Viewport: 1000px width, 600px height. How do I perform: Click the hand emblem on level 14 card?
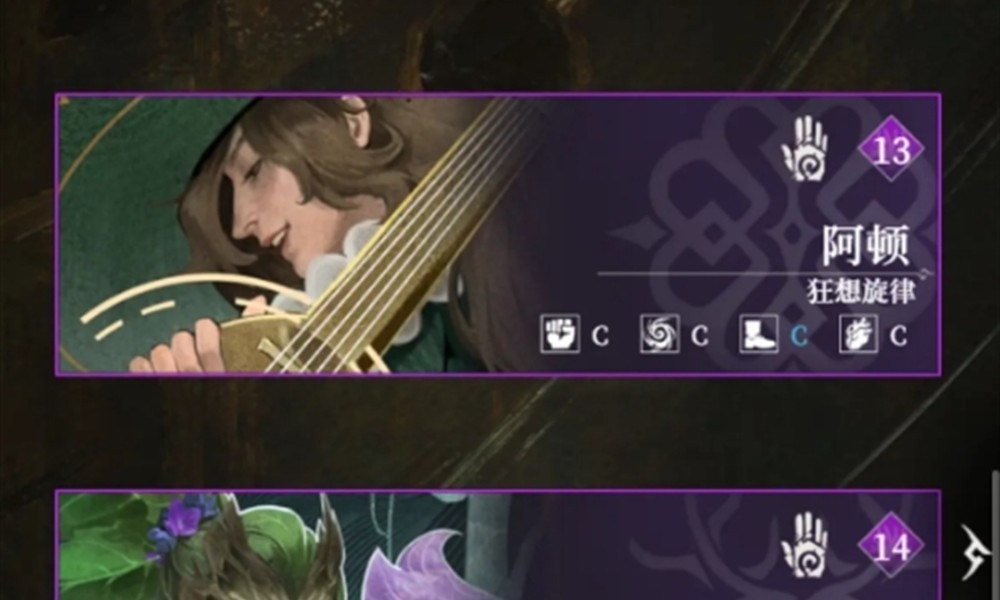[x=805, y=545]
